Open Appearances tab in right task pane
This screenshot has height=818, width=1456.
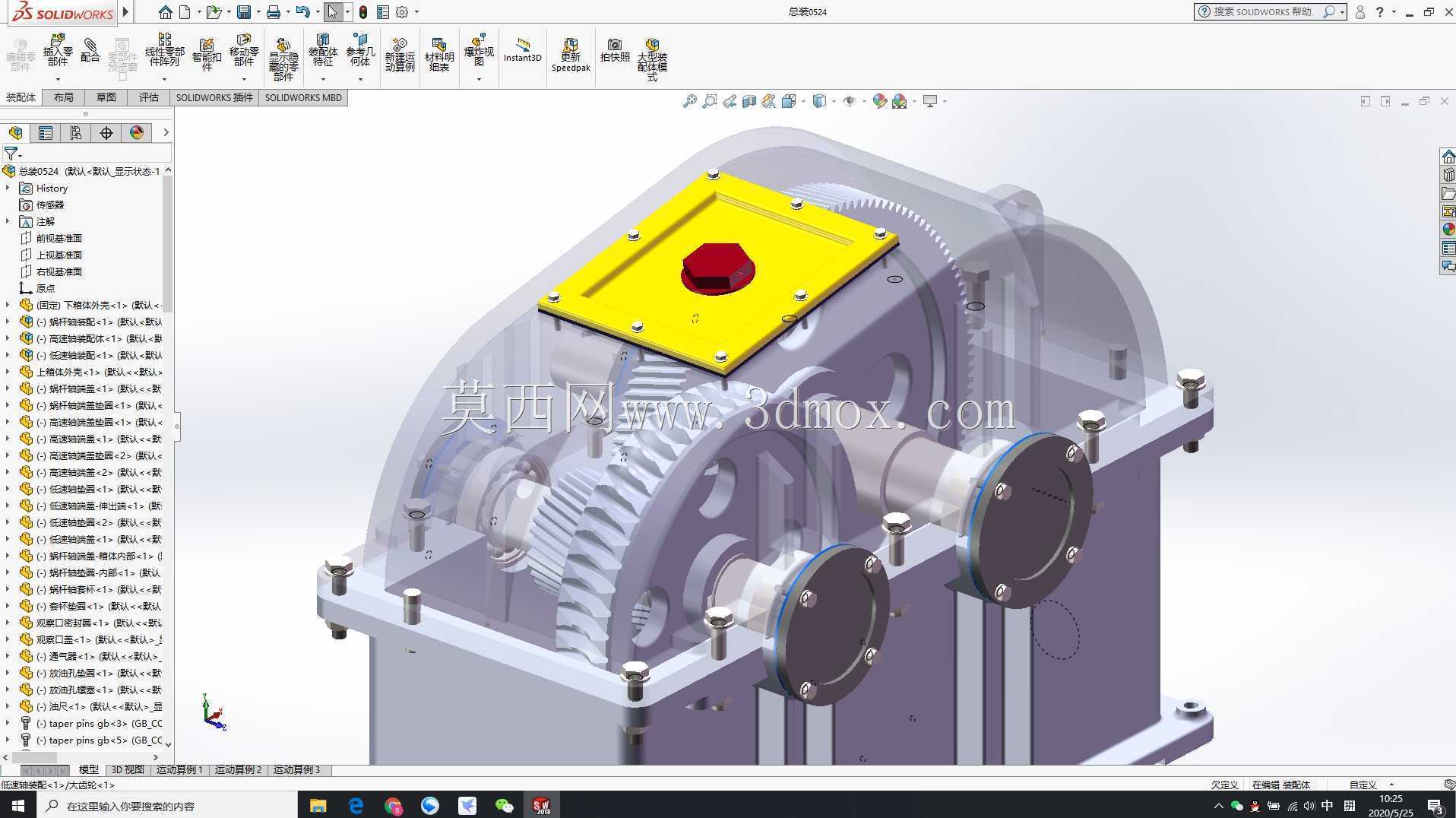click(x=1448, y=229)
